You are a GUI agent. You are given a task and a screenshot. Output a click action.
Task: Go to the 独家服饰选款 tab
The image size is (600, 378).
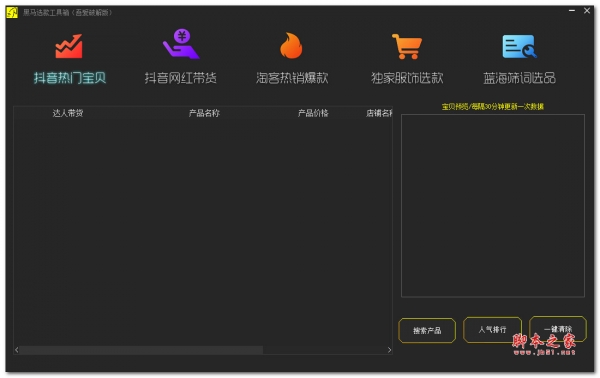coord(407,78)
